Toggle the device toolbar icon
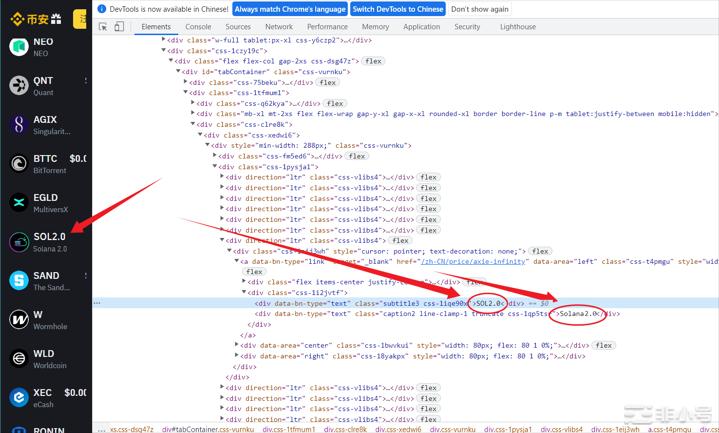The height and width of the screenshot is (433, 719). coord(119,27)
